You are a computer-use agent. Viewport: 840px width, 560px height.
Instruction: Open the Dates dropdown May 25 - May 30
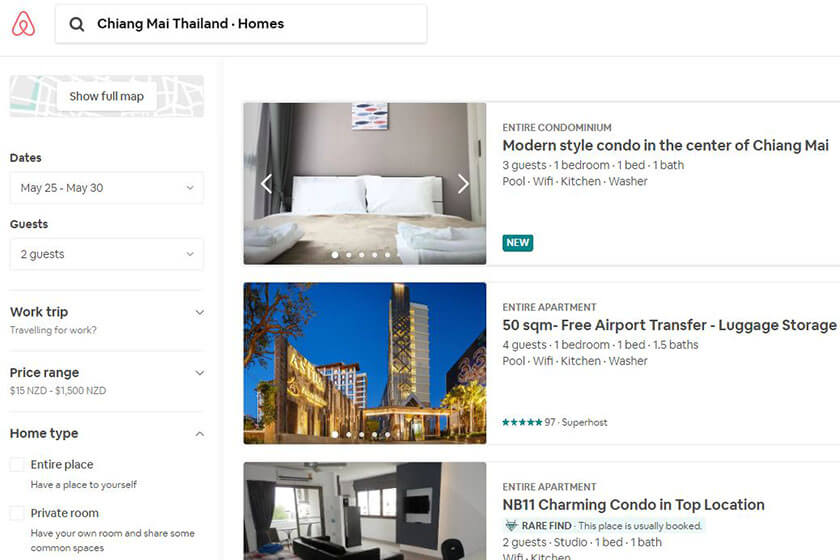pos(107,188)
